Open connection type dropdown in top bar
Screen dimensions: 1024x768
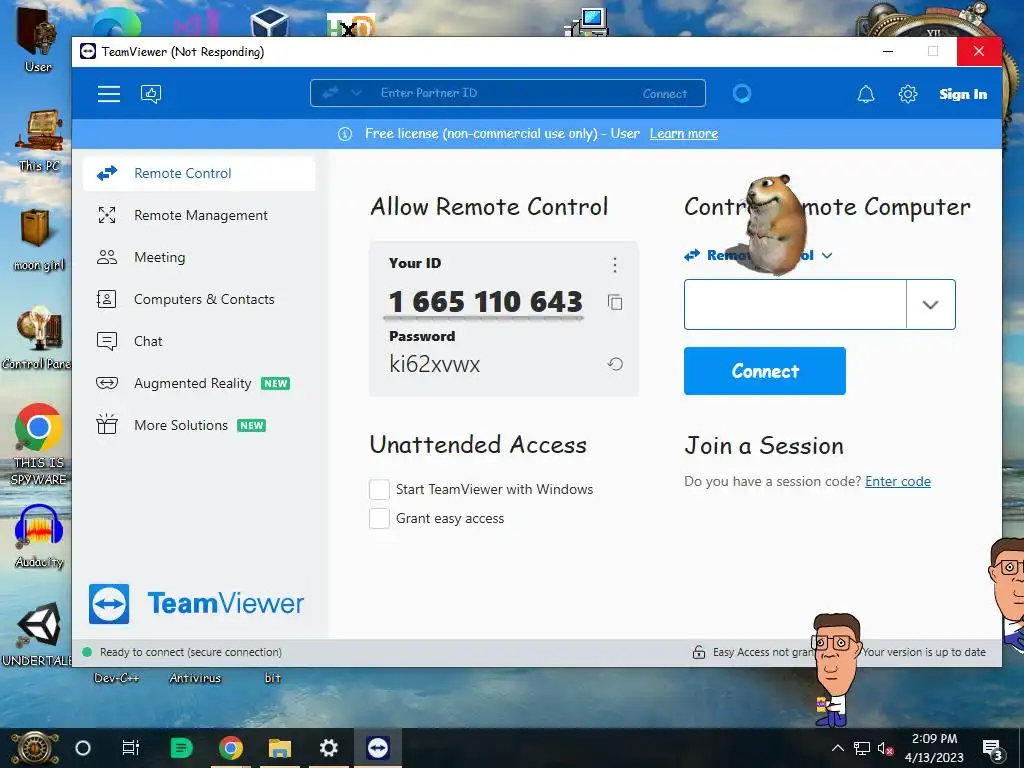click(356, 93)
